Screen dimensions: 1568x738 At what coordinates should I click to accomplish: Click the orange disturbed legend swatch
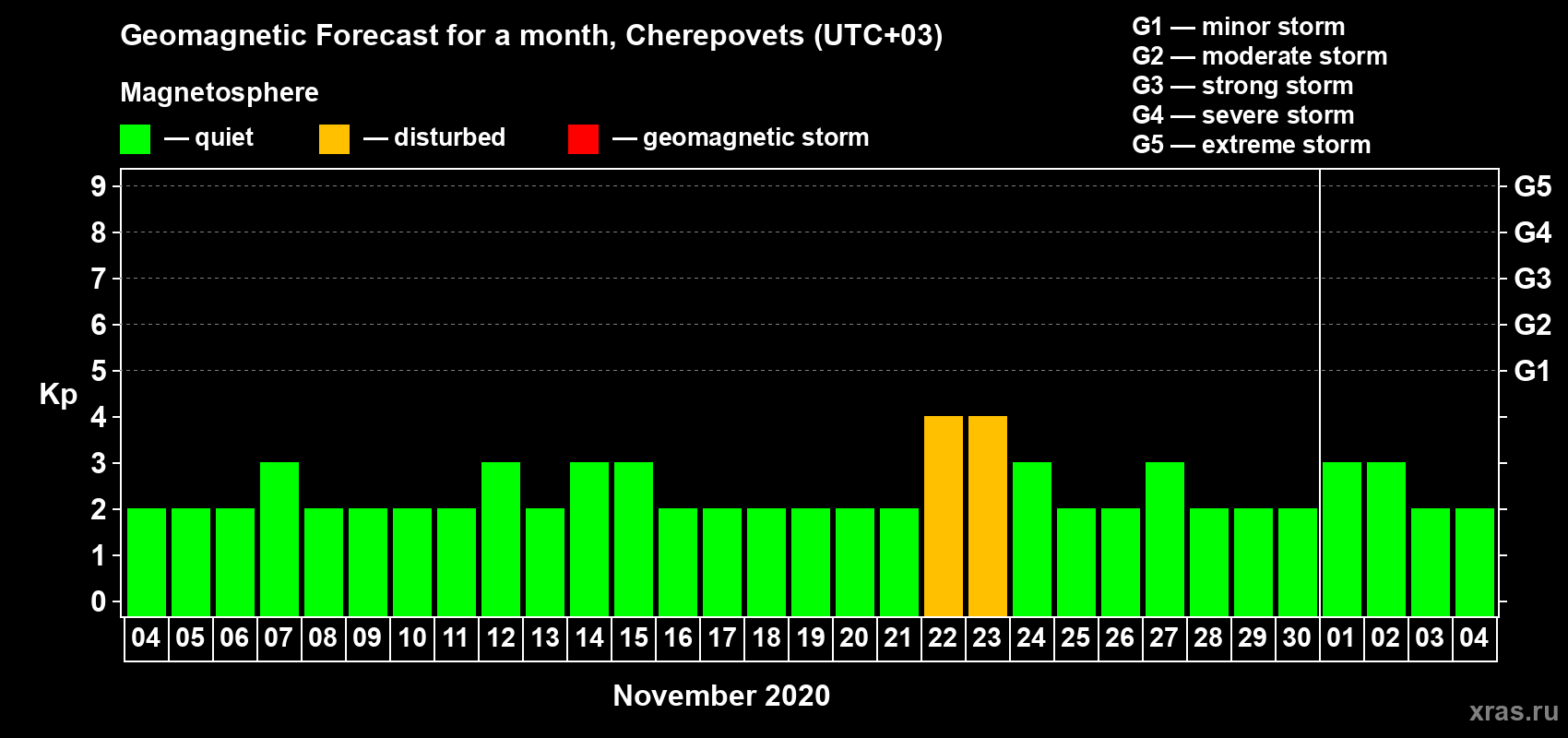point(334,139)
